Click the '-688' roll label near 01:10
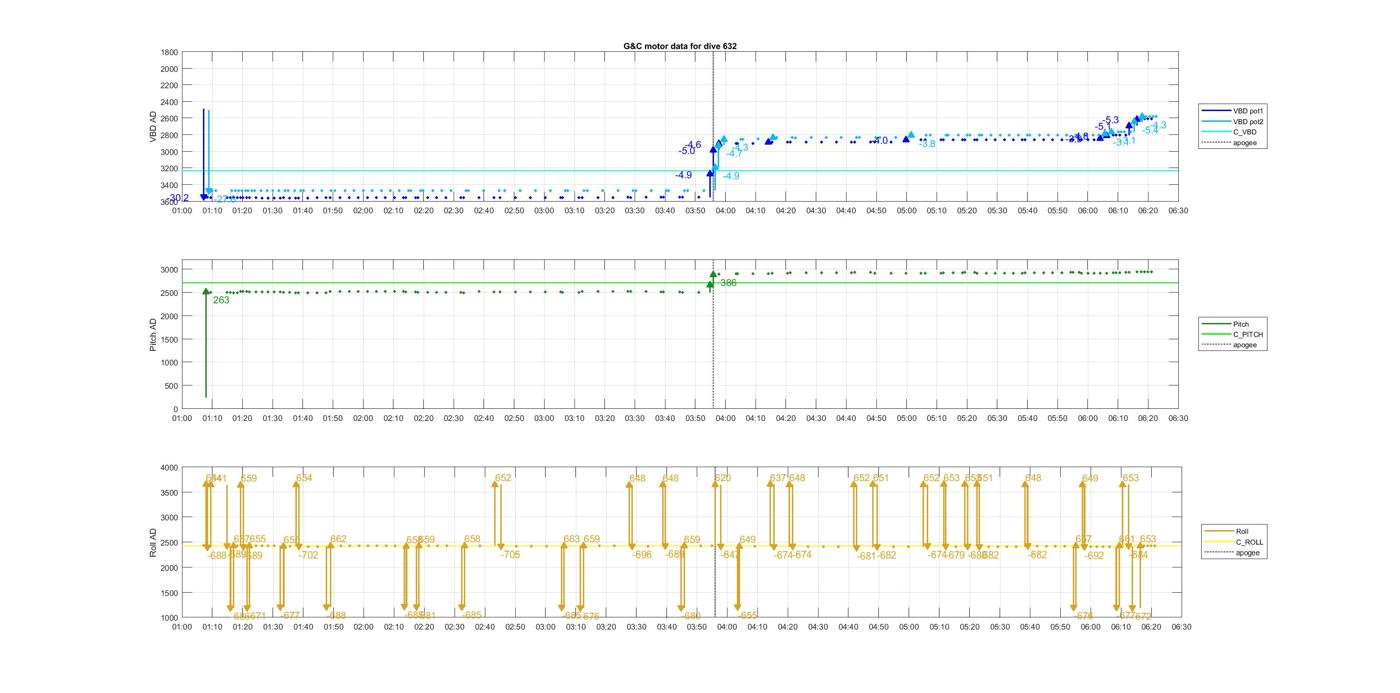This screenshot has height=693, width=1400. pyautogui.click(x=217, y=555)
